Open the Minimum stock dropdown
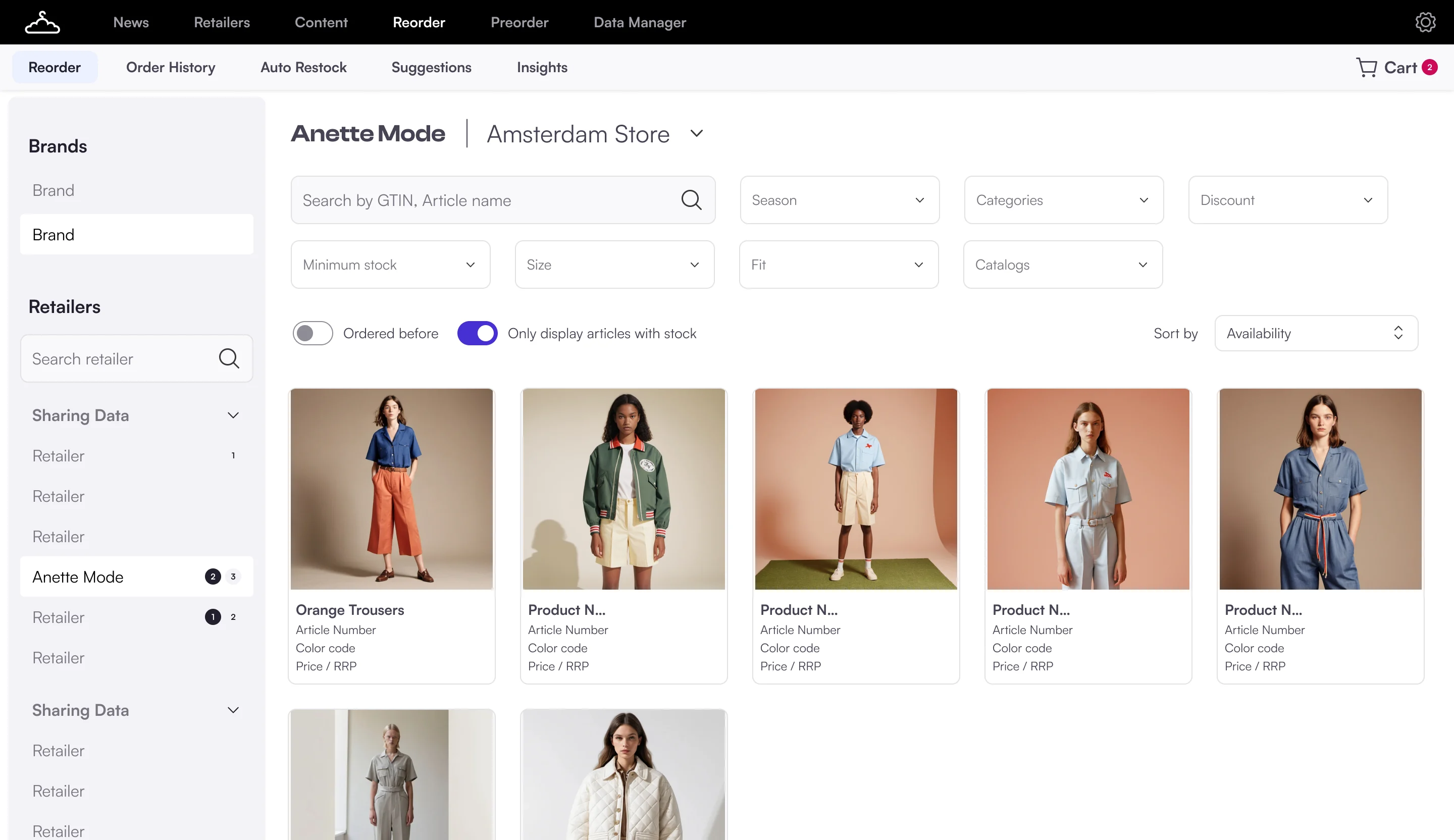 [x=391, y=265]
